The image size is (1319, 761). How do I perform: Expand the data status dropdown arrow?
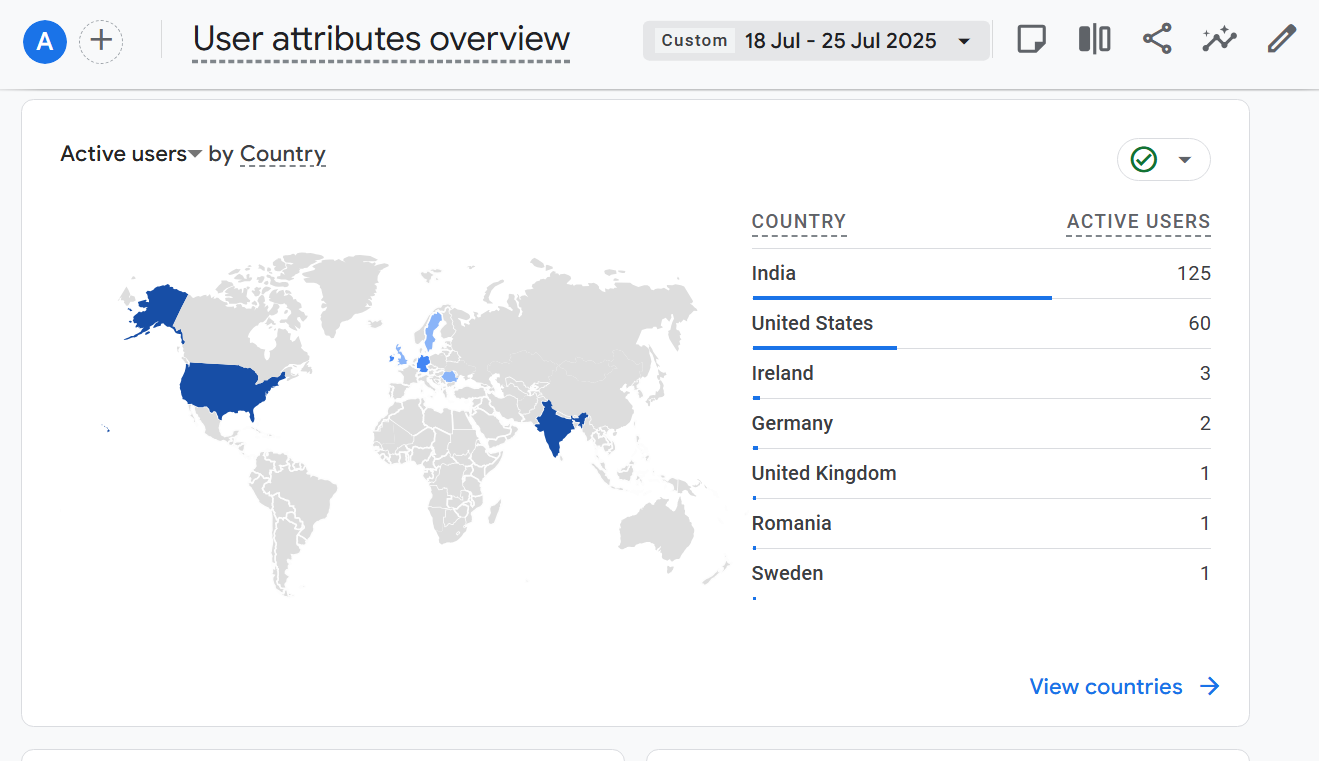[1186, 160]
